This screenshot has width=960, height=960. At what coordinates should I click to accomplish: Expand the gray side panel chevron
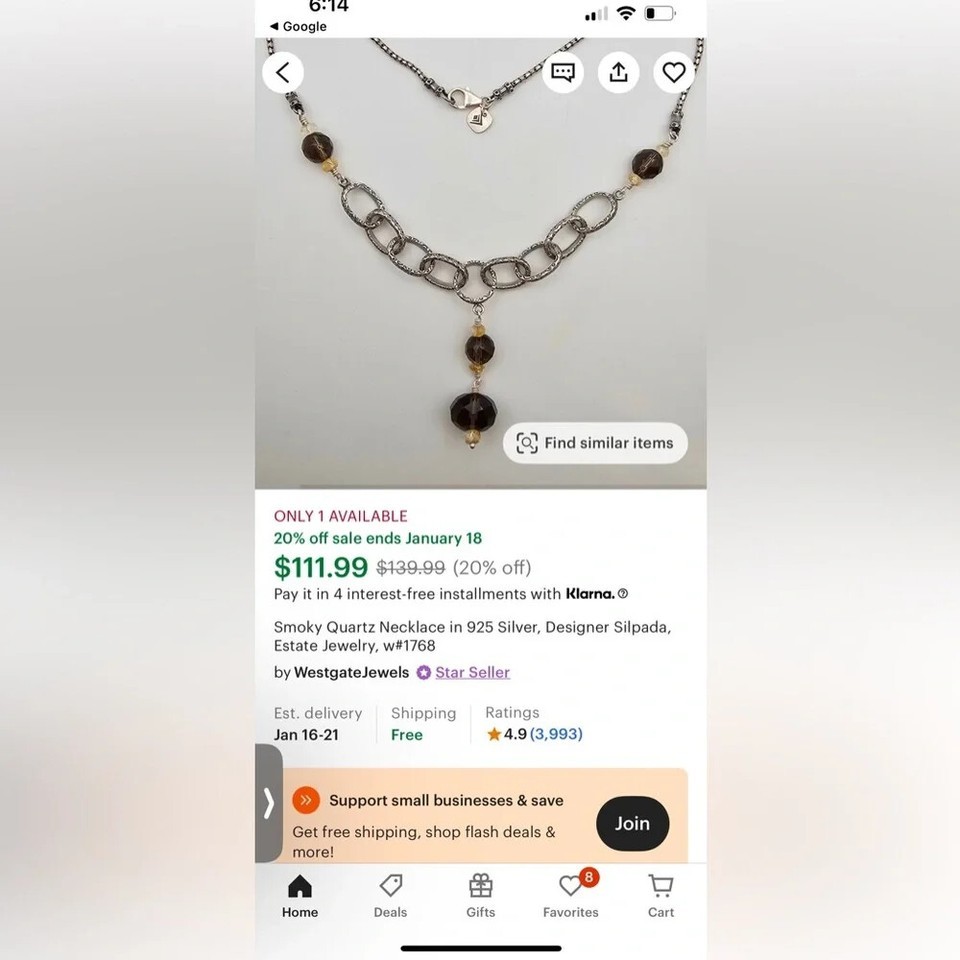[x=269, y=803]
